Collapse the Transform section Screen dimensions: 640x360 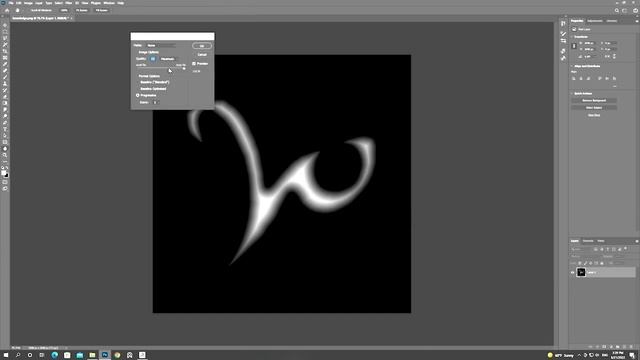[572, 37]
